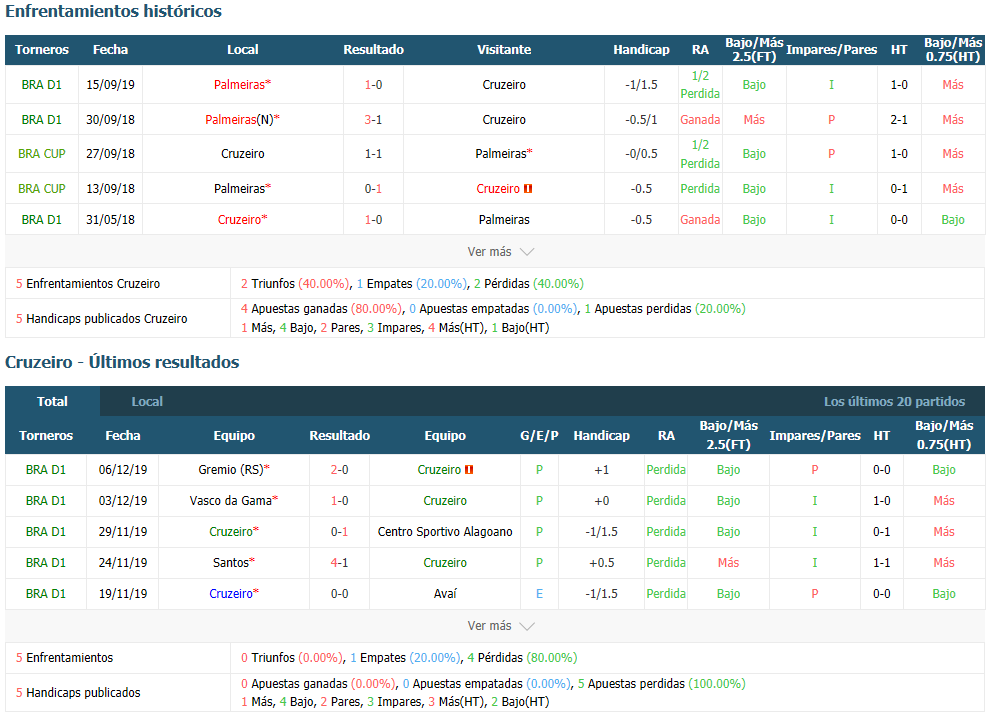This screenshot has height=719, width=991.
Task: Click the red card icon beside Cruzeiro 13/09/18
Action: (x=528, y=188)
